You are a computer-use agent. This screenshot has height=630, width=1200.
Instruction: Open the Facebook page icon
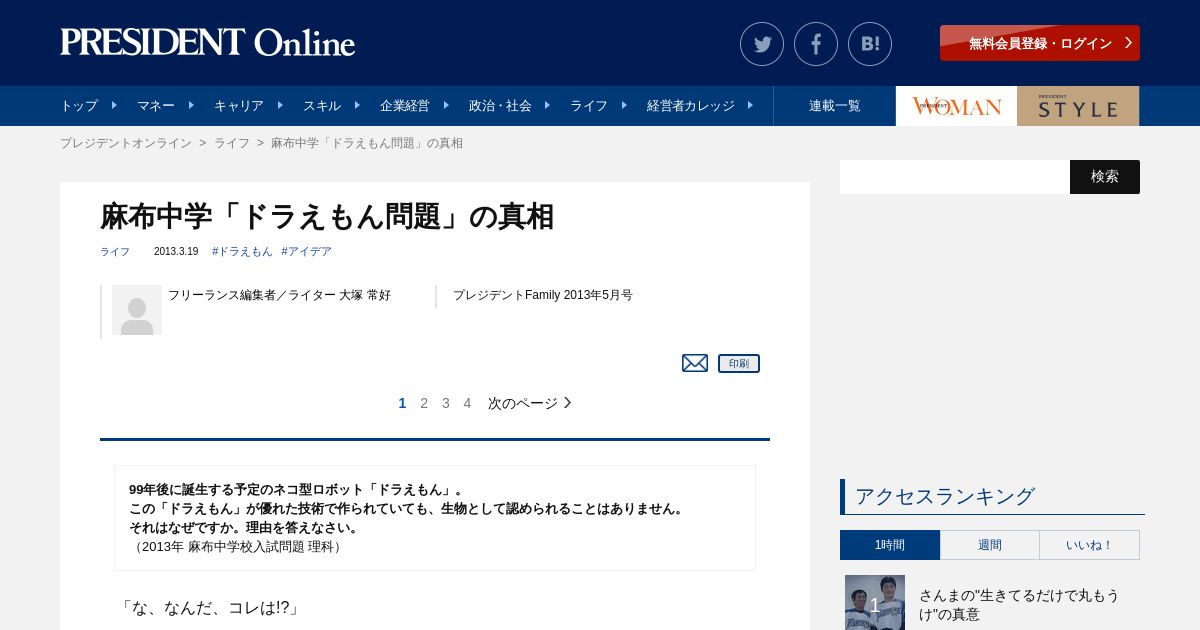816,44
